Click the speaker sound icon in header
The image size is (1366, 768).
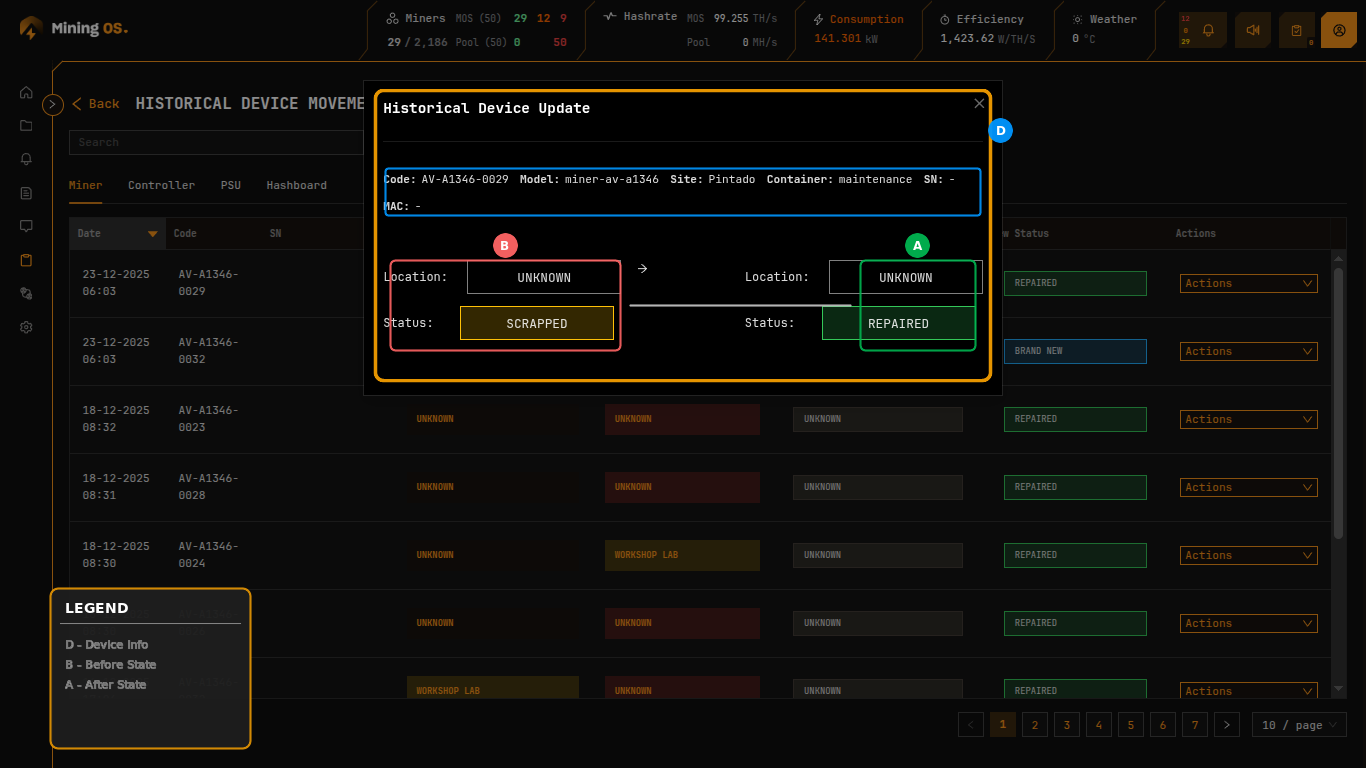(1253, 30)
